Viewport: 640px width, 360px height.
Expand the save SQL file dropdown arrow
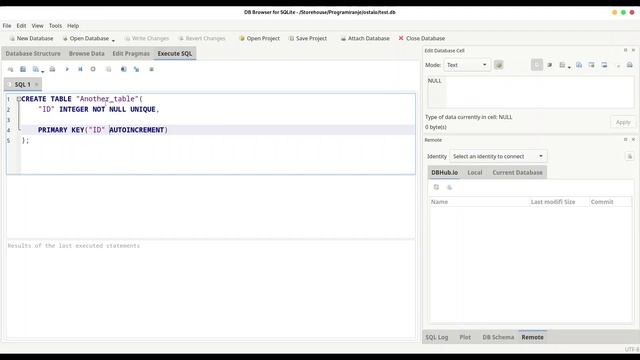[42, 71]
